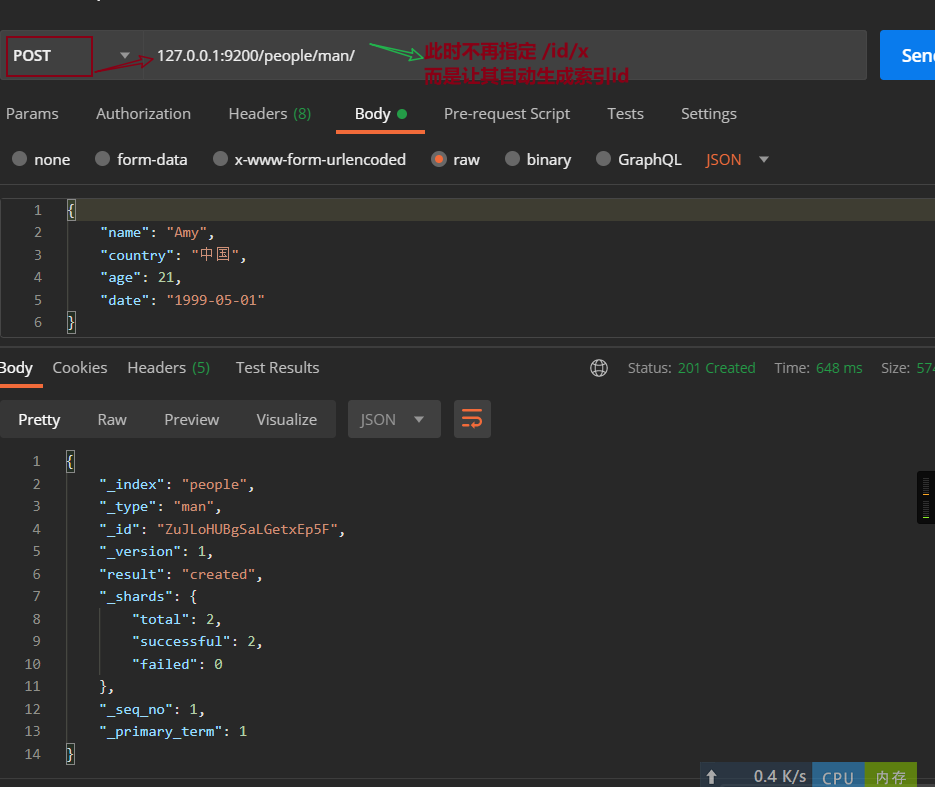Click the "result": "created" response line

(x=181, y=574)
